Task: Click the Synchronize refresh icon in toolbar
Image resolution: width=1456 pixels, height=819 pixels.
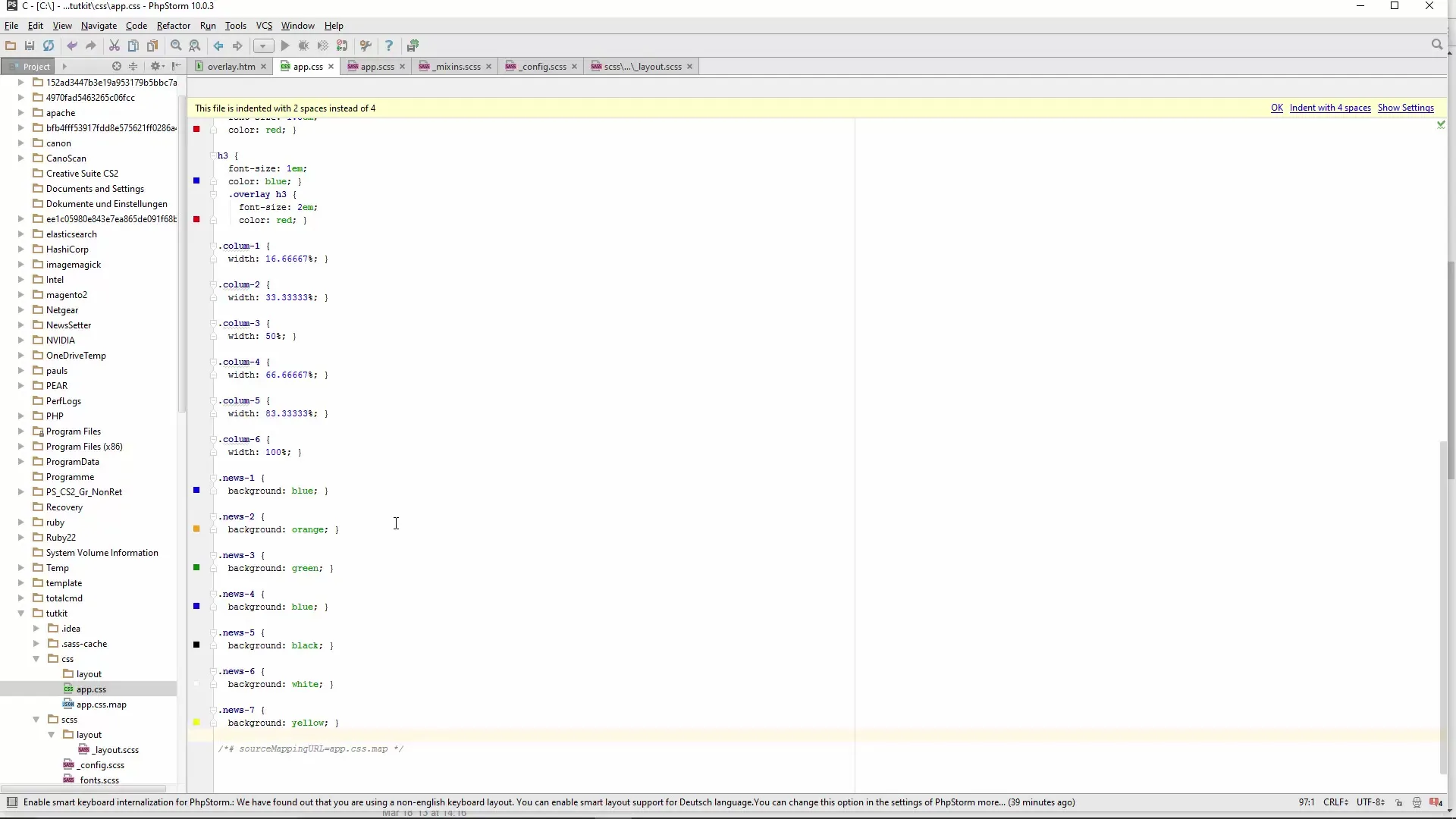Action: point(49,45)
